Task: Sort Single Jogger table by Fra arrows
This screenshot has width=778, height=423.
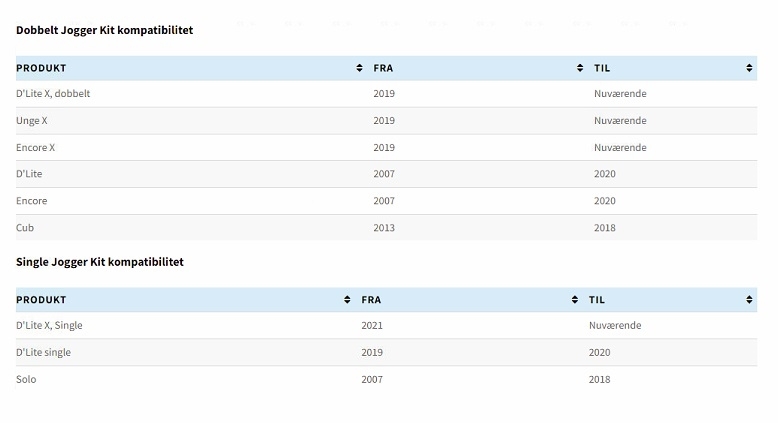Action: pyautogui.click(x=575, y=300)
